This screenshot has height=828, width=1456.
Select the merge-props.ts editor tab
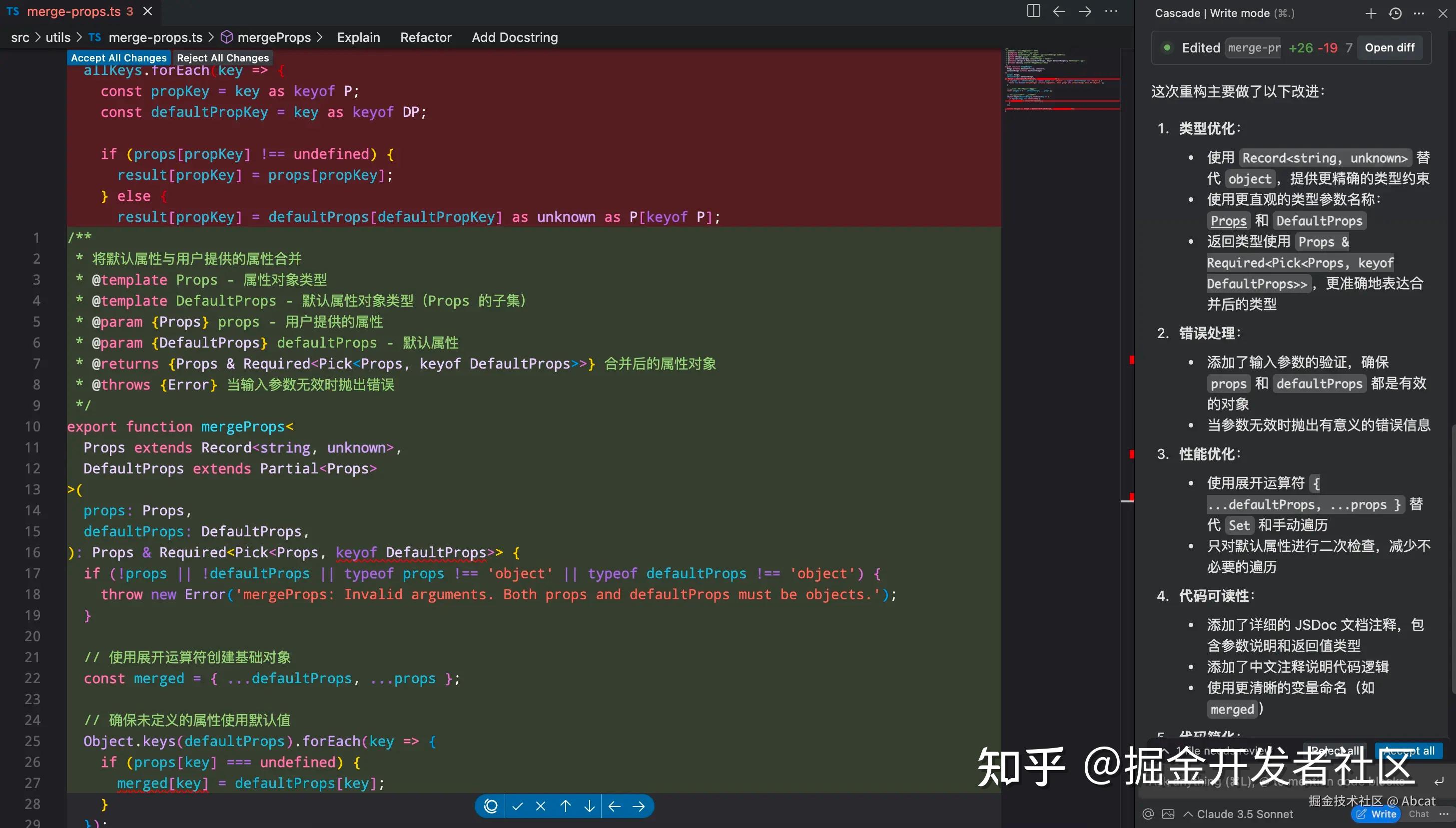(73, 11)
